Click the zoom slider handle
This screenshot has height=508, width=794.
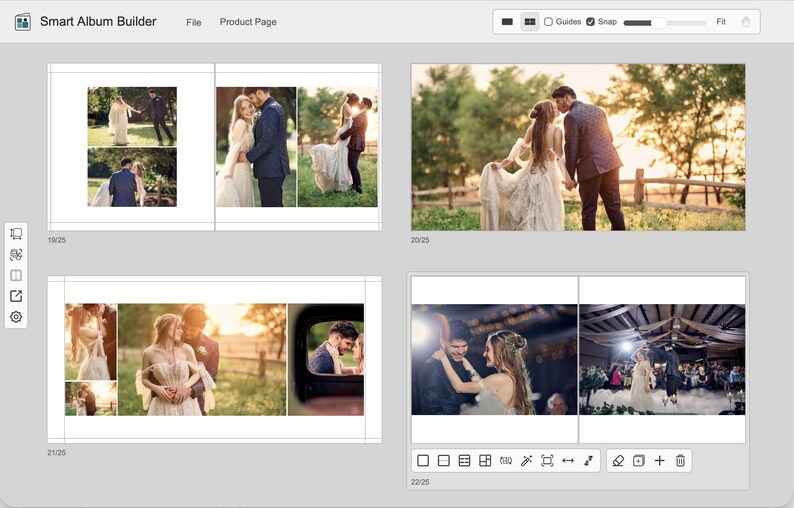click(659, 22)
